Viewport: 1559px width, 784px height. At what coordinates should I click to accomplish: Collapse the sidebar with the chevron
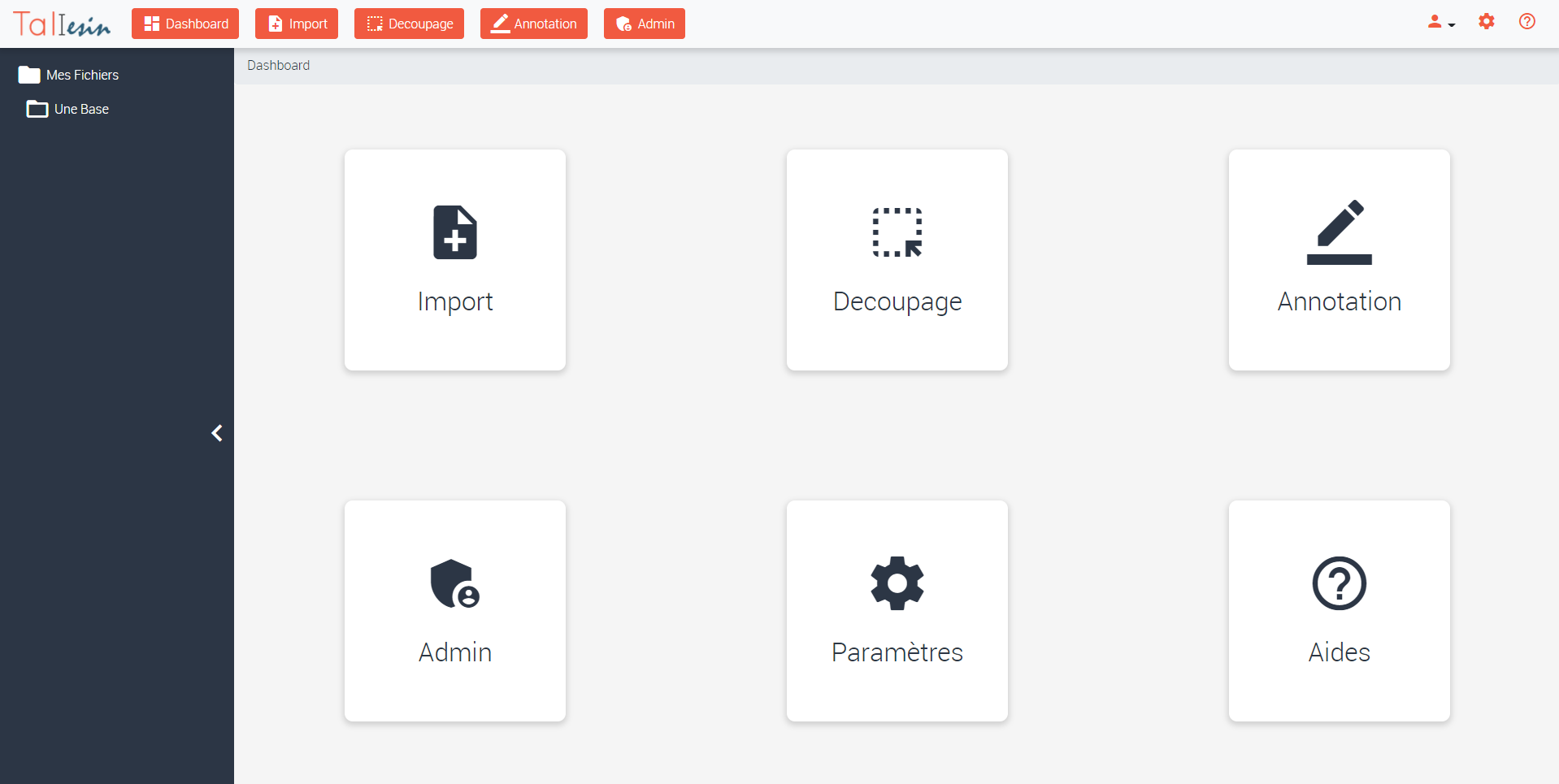(217, 433)
